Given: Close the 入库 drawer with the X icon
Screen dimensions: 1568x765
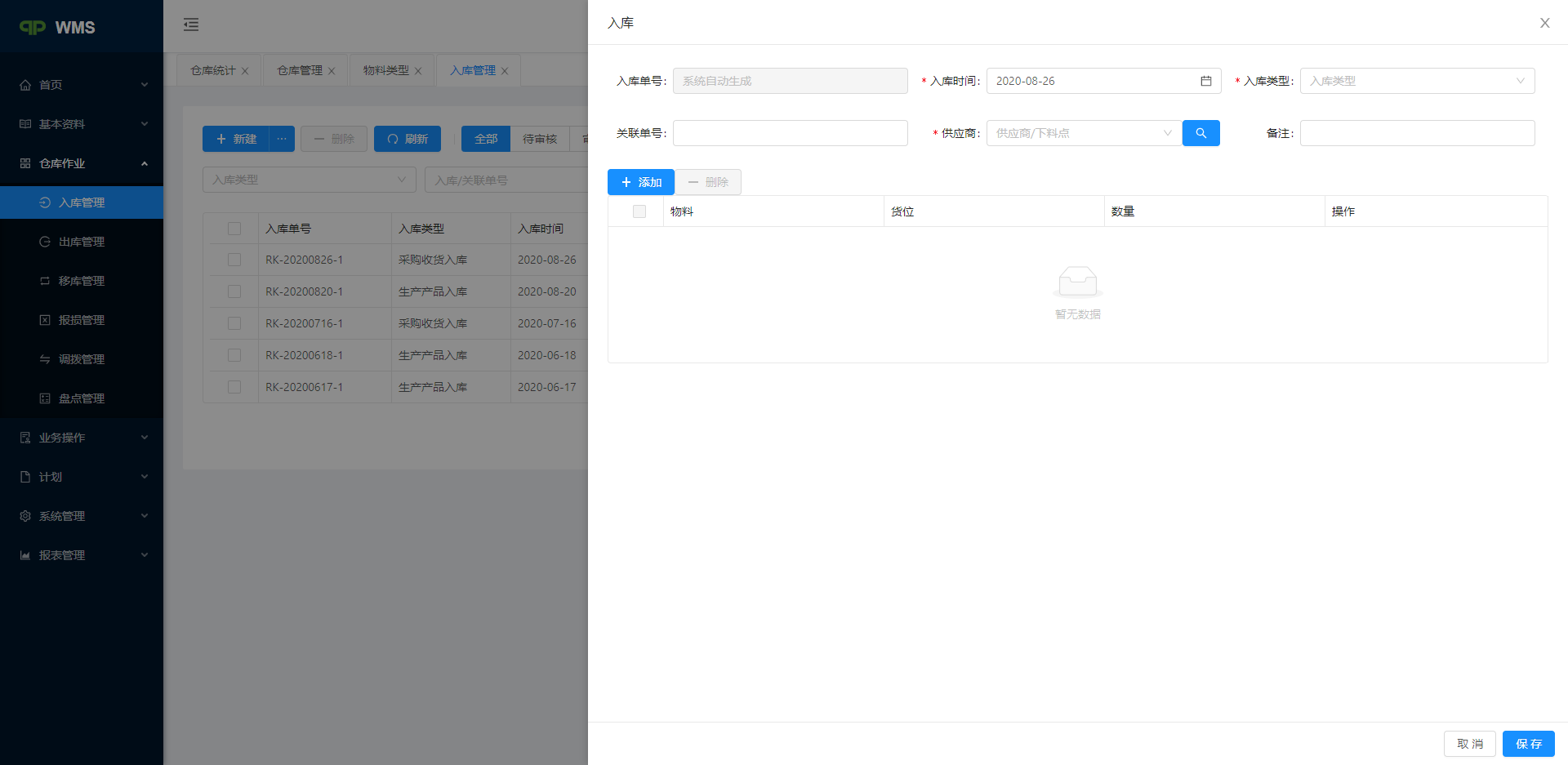Looking at the screenshot, I should (1544, 23).
